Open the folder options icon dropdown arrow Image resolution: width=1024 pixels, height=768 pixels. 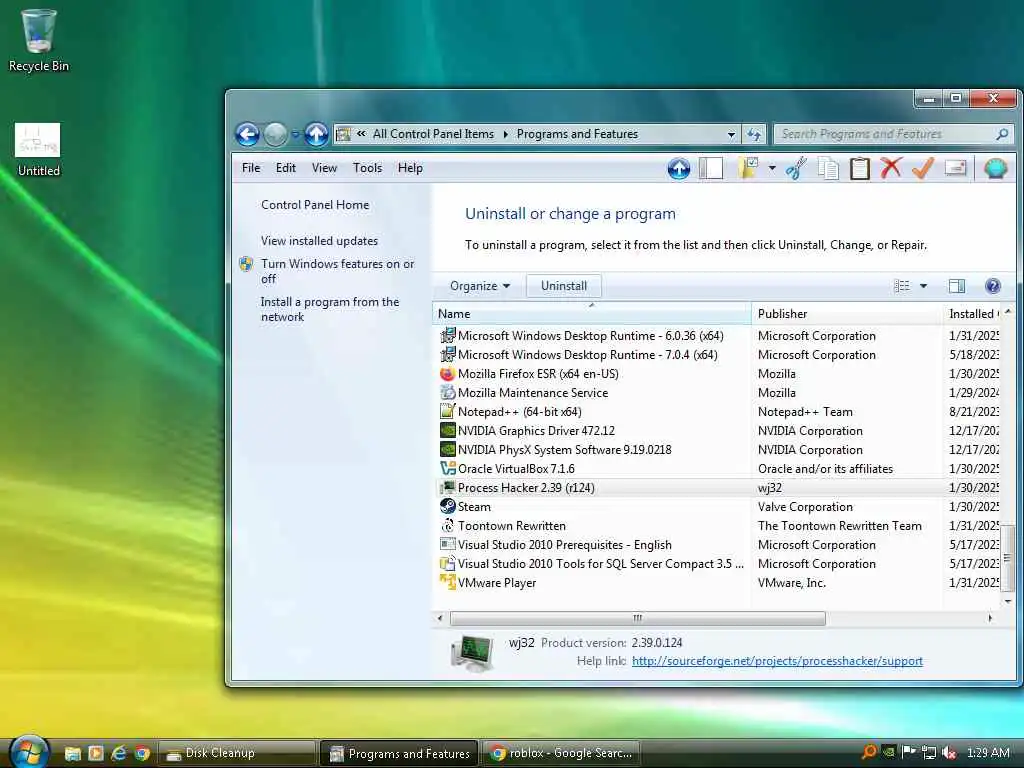(772, 168)
